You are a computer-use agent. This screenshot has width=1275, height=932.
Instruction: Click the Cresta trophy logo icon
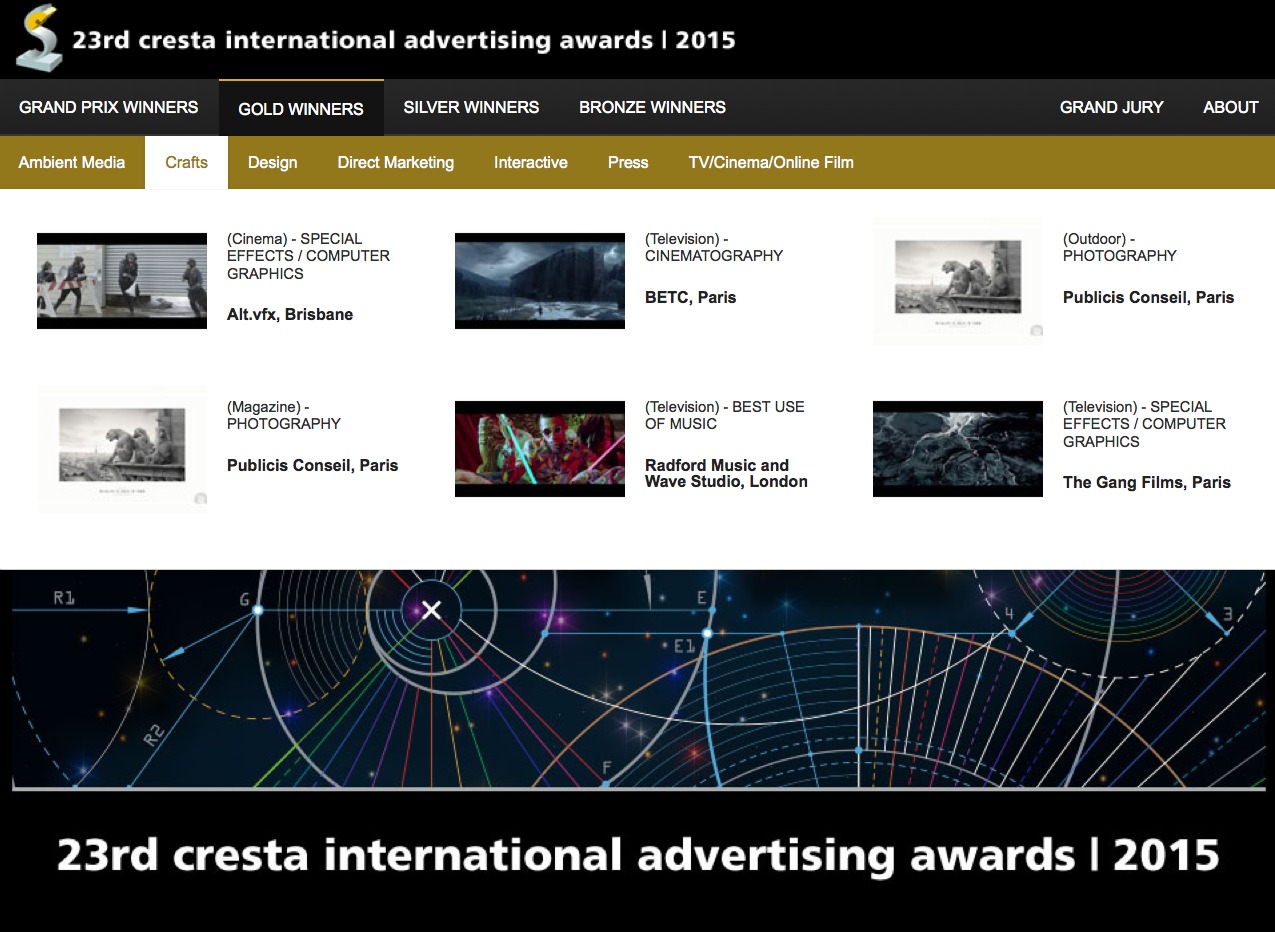pos(39,38)
